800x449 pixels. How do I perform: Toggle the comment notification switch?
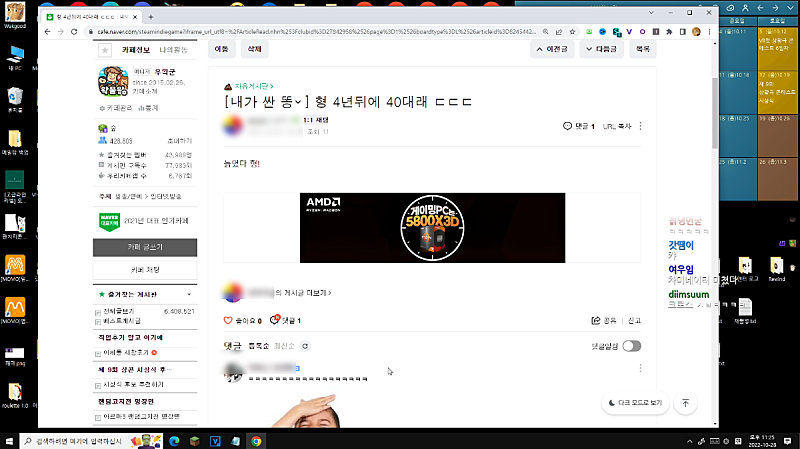pos(631,346)
